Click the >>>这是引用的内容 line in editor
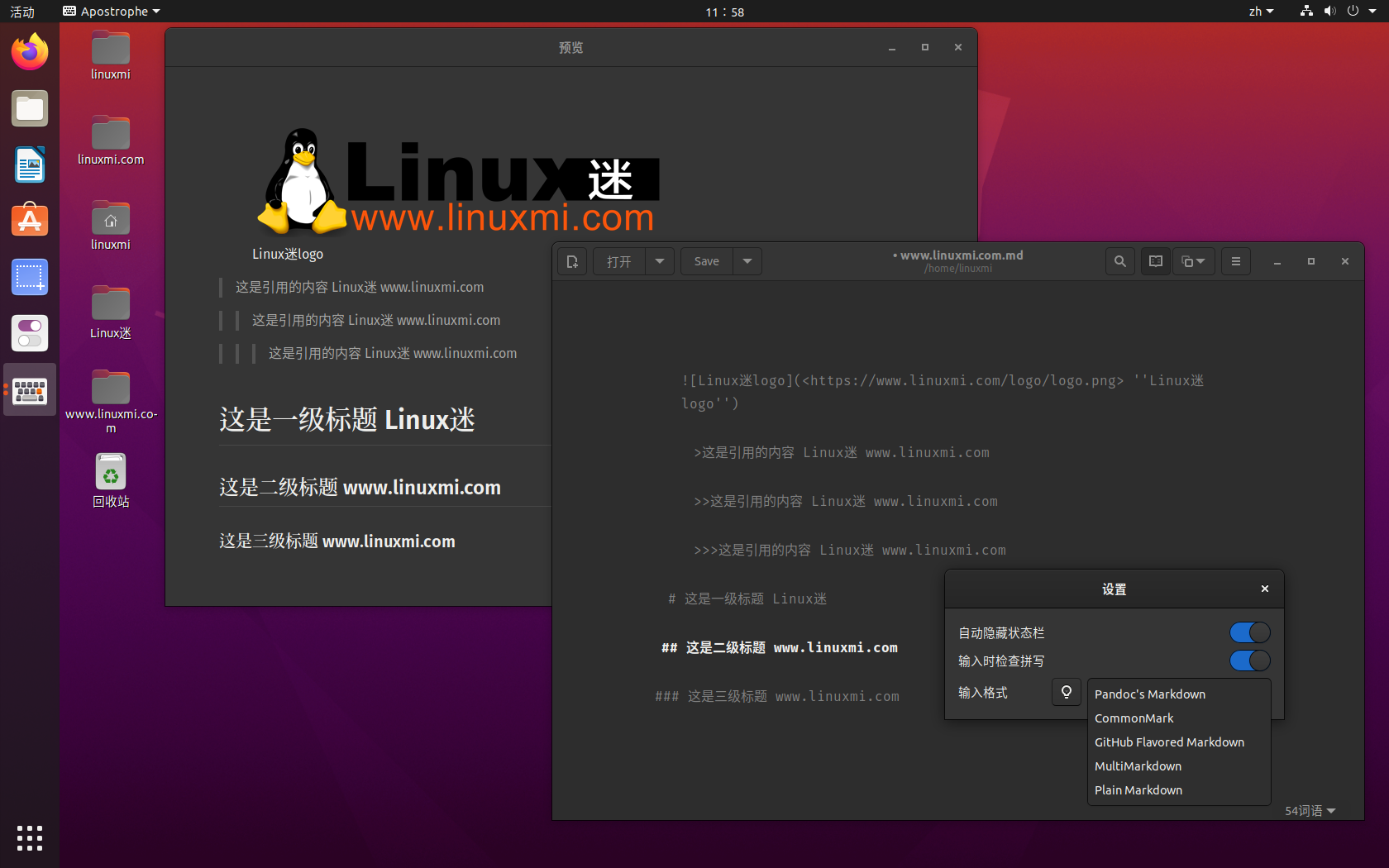This screenshot has height=868, width=1389. (x=850, y=550)
